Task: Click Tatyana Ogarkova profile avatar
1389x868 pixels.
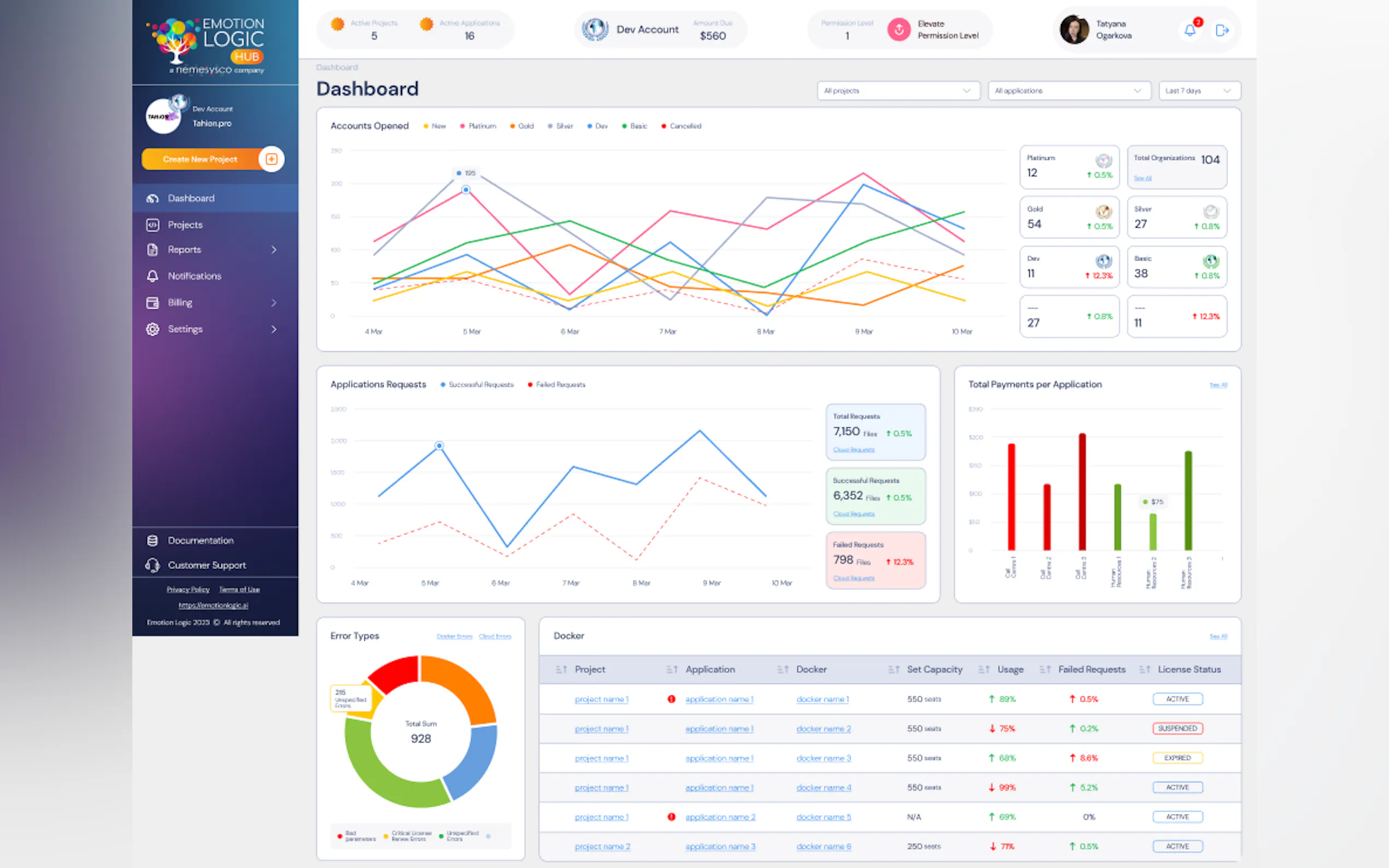Action: coord(1074,30)
